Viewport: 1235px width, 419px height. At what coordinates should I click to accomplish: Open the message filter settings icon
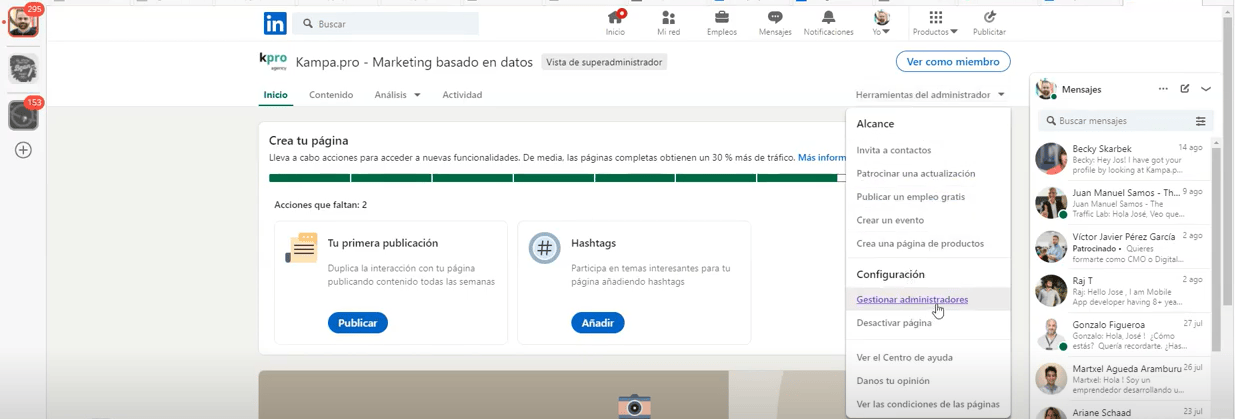pyautogui.click(x=1201, y=121)
